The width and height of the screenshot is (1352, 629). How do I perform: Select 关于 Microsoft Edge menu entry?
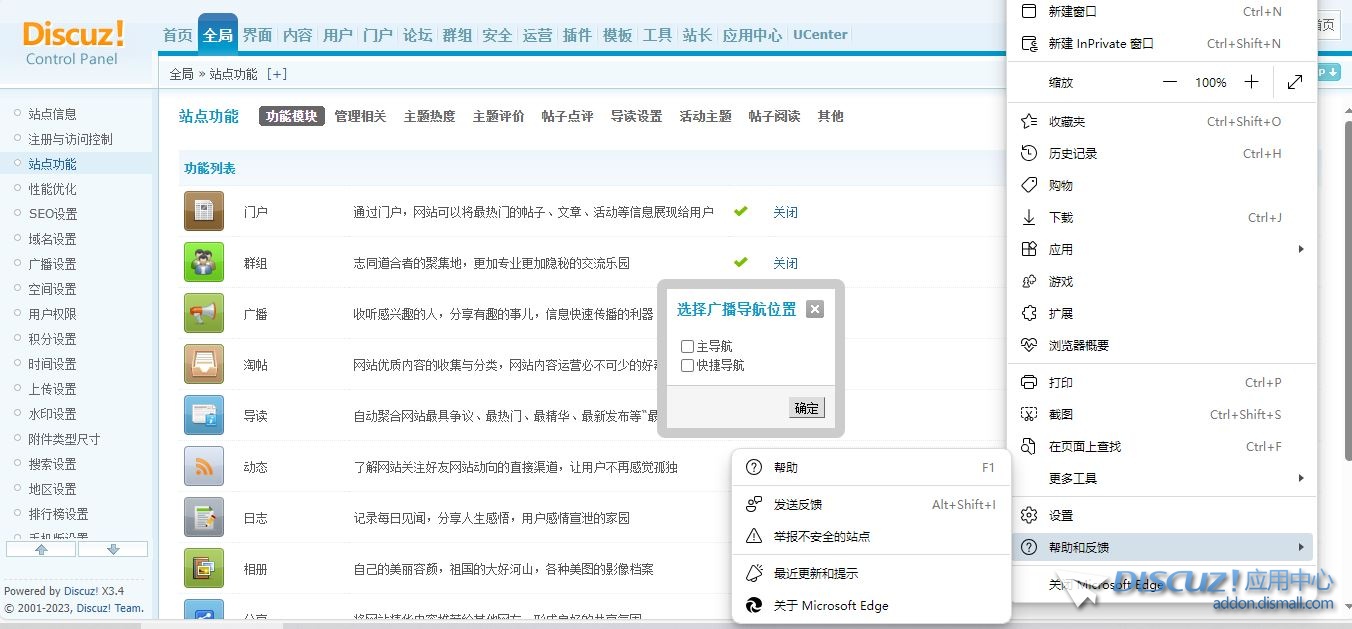830,605
